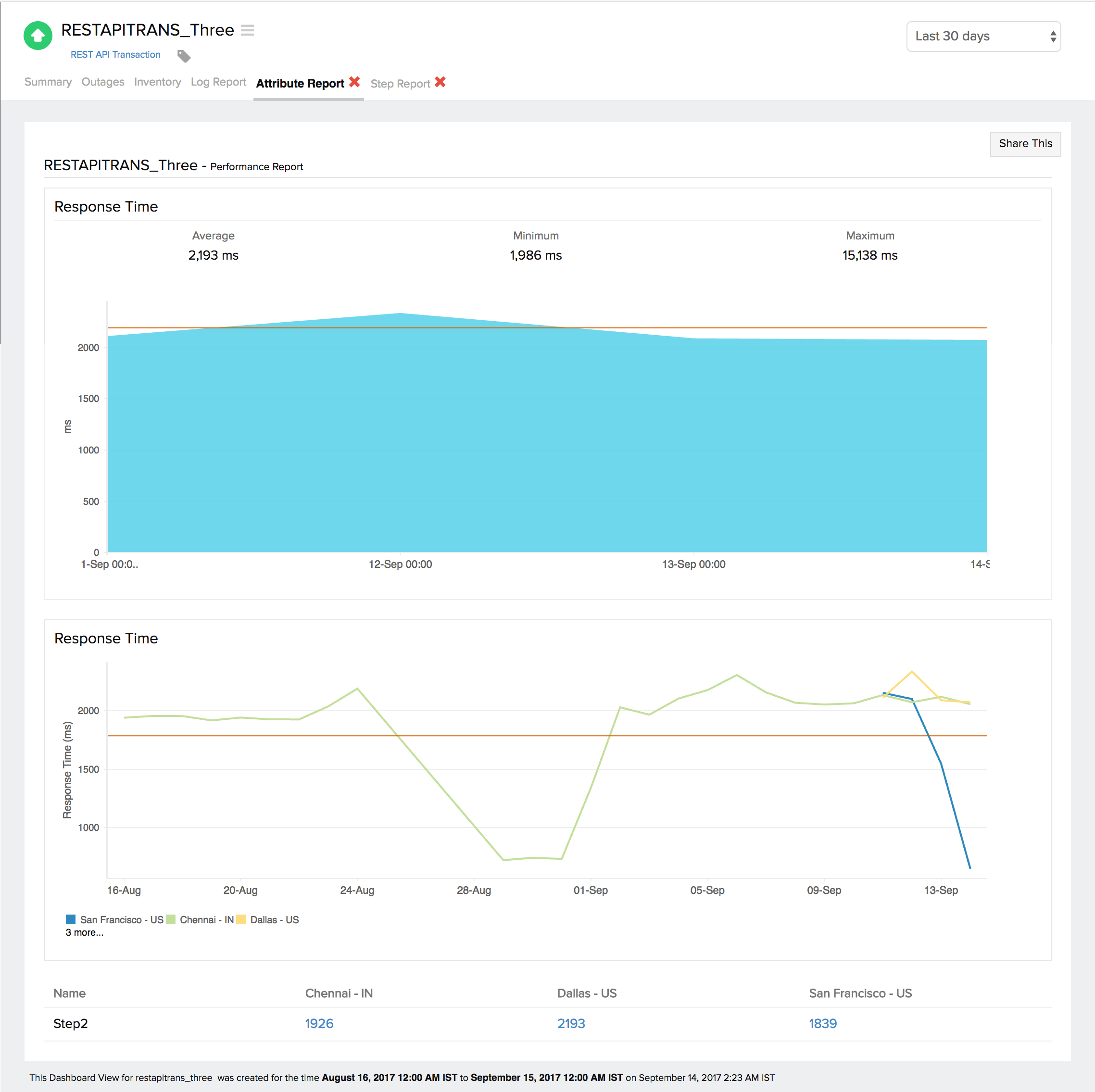Open the Last 30 days period dropdown
The width and height of the screenshot is (1095, 1092).
pos(983,36)
